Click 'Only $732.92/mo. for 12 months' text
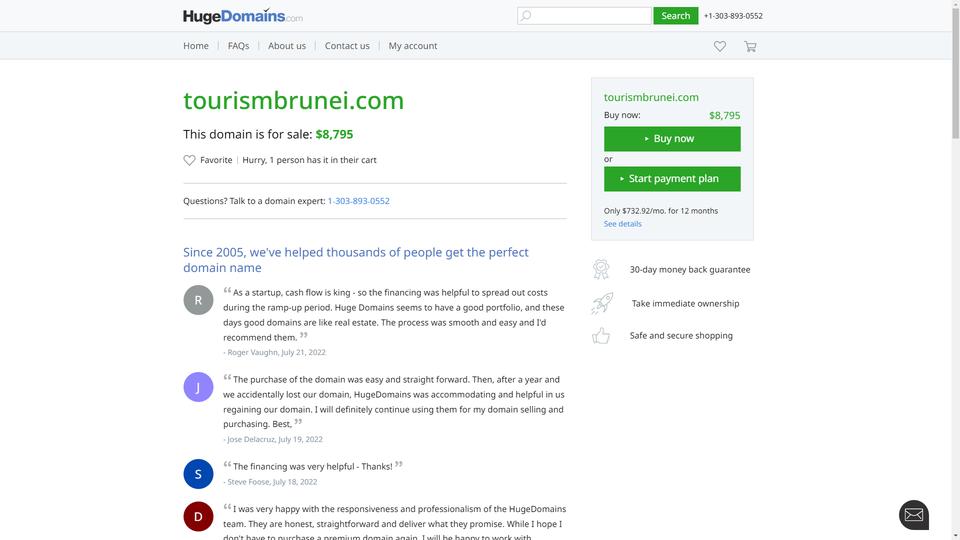960x540 pixels. (661, 211)
